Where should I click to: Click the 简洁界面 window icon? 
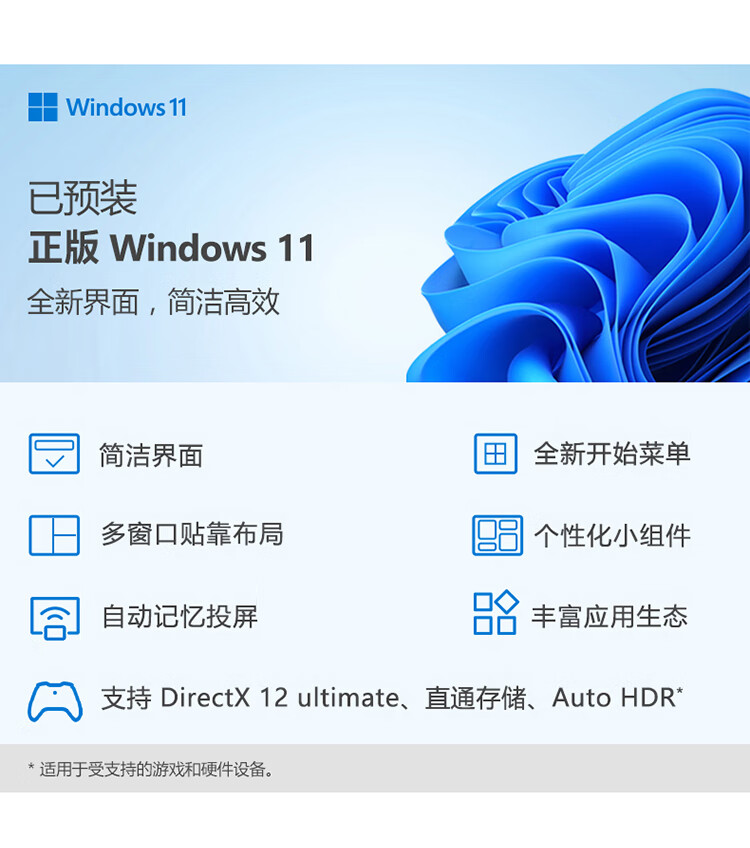[54, 454]
